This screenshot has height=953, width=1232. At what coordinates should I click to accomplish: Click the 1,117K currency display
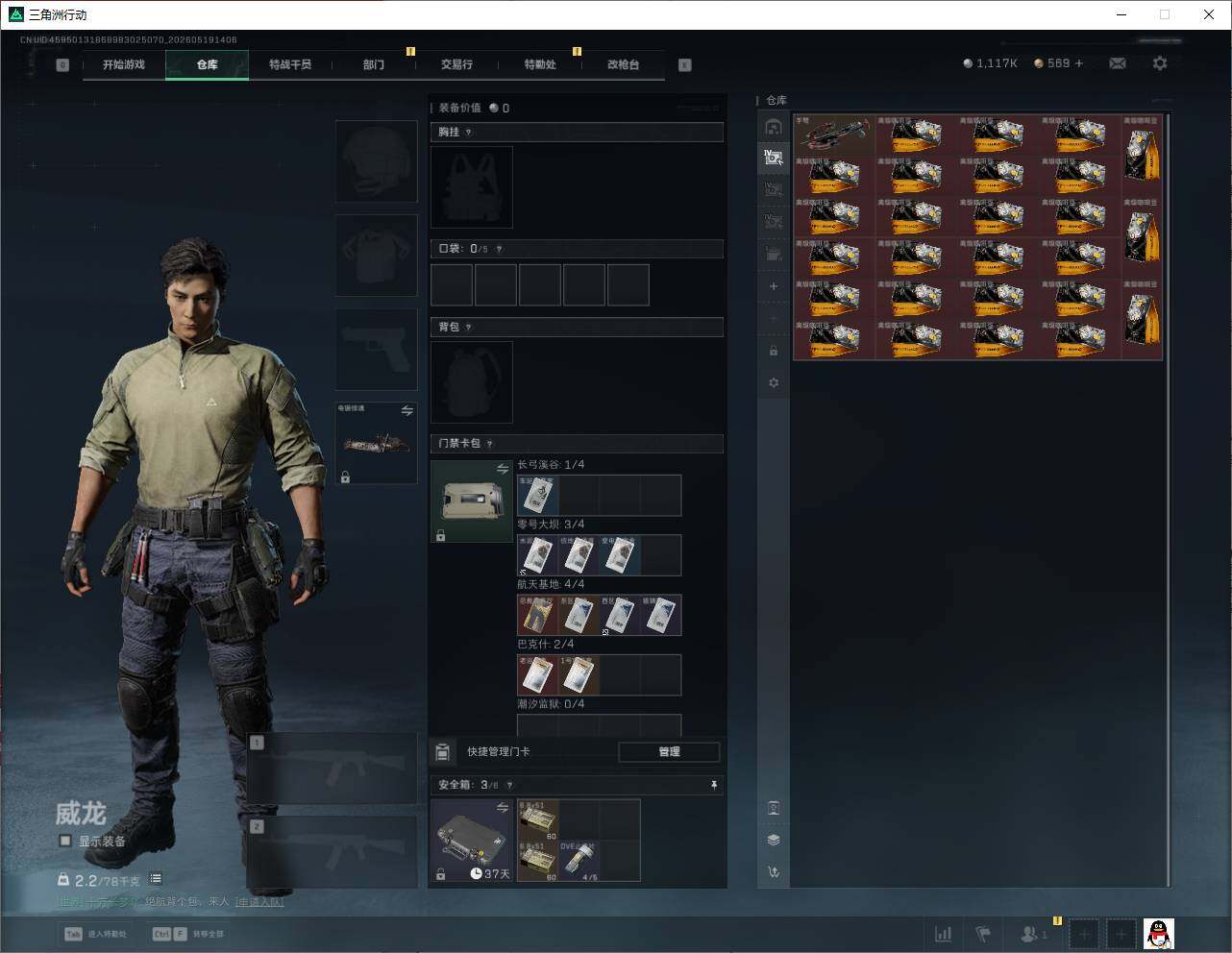click(991, 63)
